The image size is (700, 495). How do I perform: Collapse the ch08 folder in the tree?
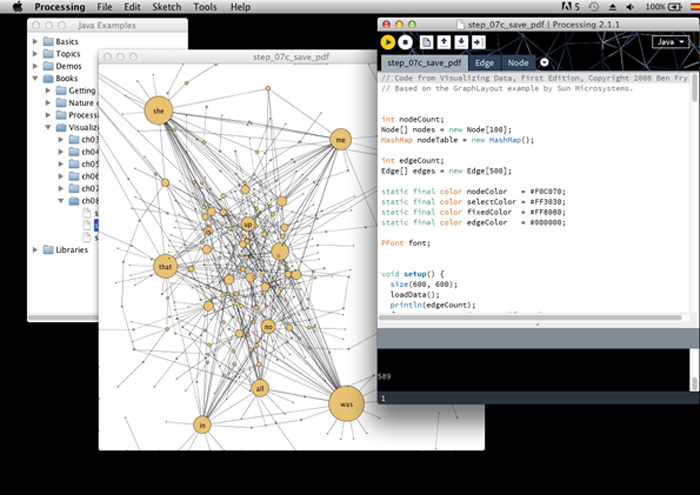pos(61,201)
